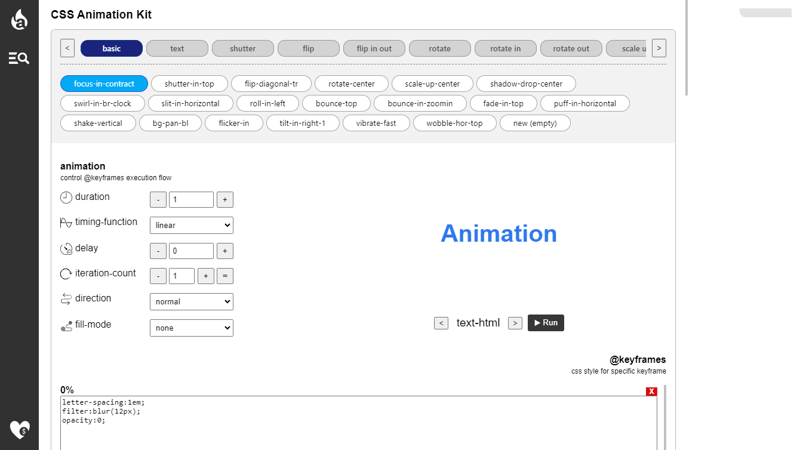Select shadow-drop-center animation preset
This screenshot has width=800, height=450.
[x=526, y=84]
